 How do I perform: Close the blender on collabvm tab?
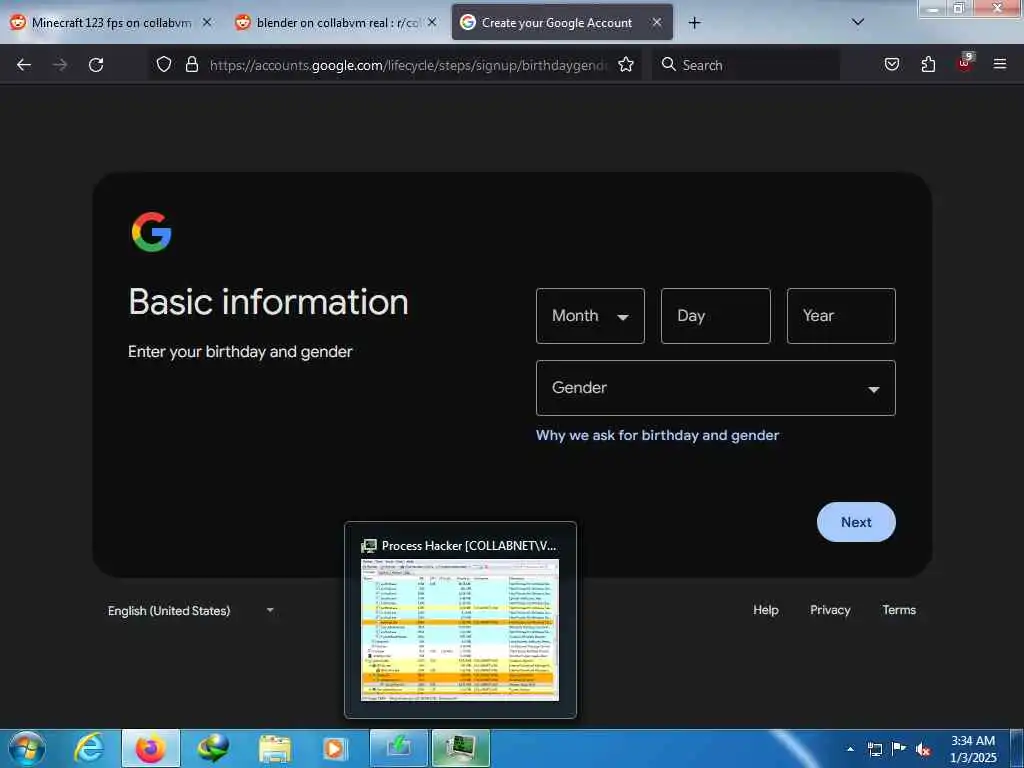coord(432,22)
